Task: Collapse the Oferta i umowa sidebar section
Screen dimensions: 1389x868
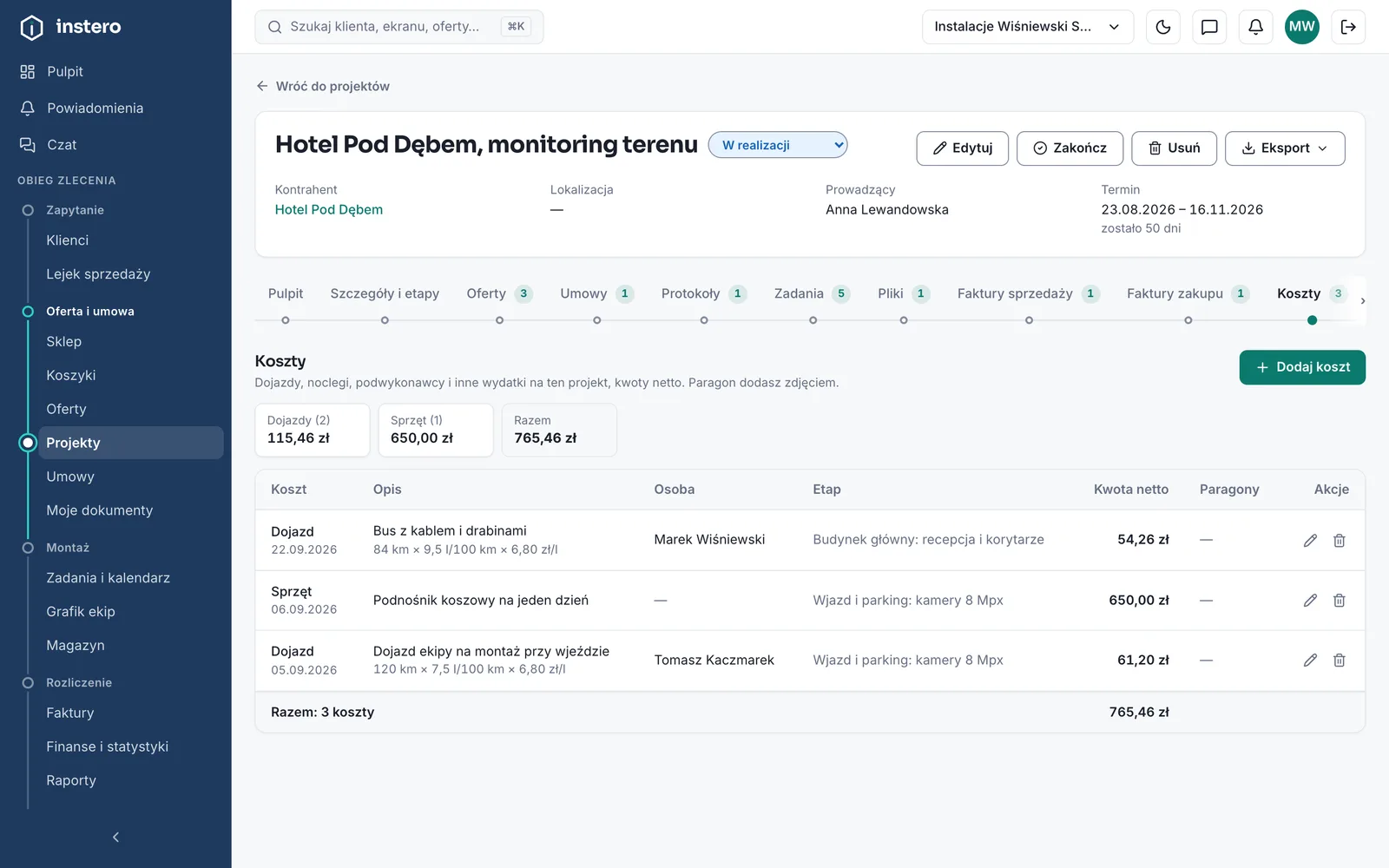Action: coord(90,311)
